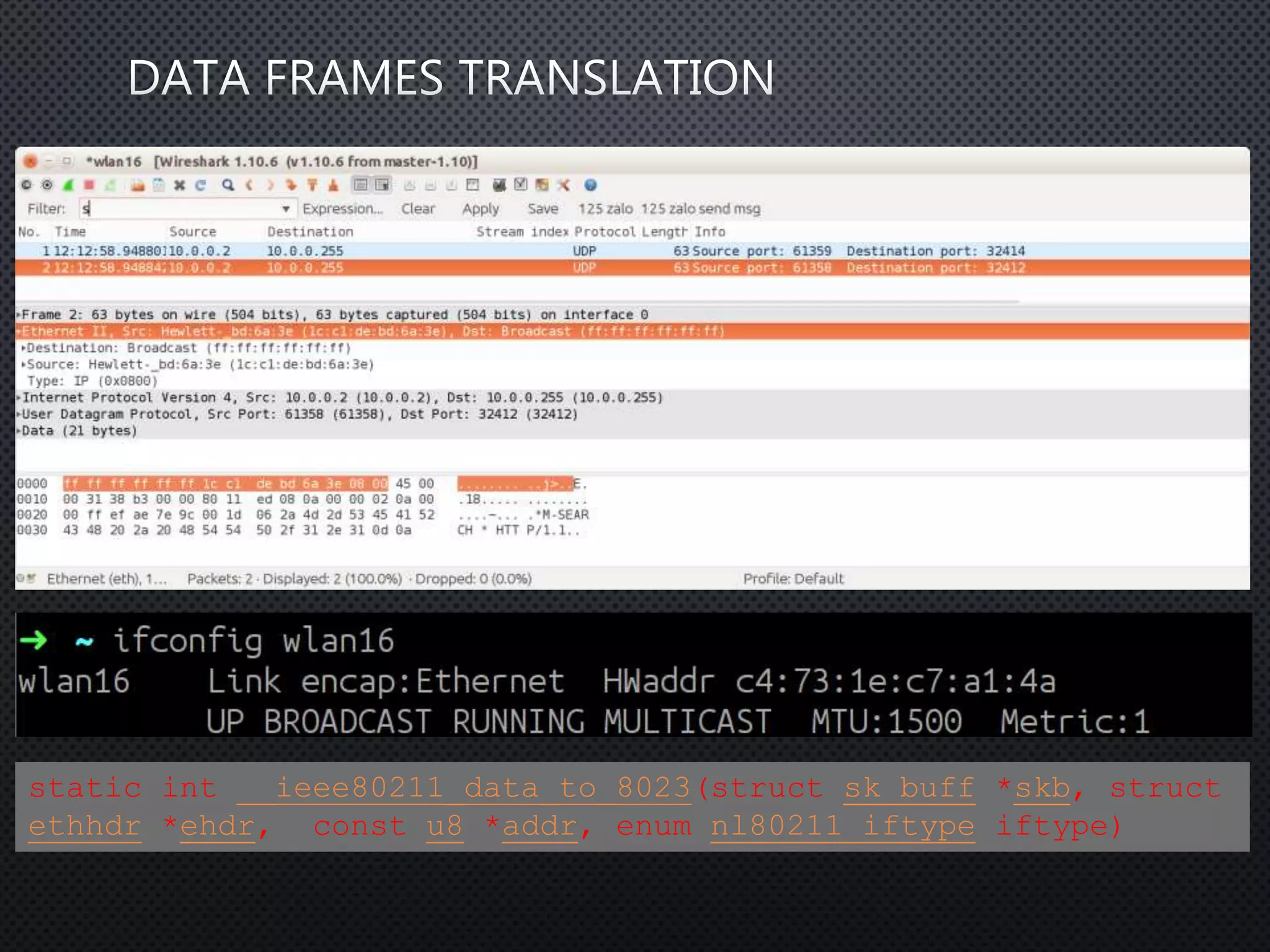The height and width of the screenshot is (952, 1270).
Task: Expand the Data (21 bytes) node
Action: [19, 431]
